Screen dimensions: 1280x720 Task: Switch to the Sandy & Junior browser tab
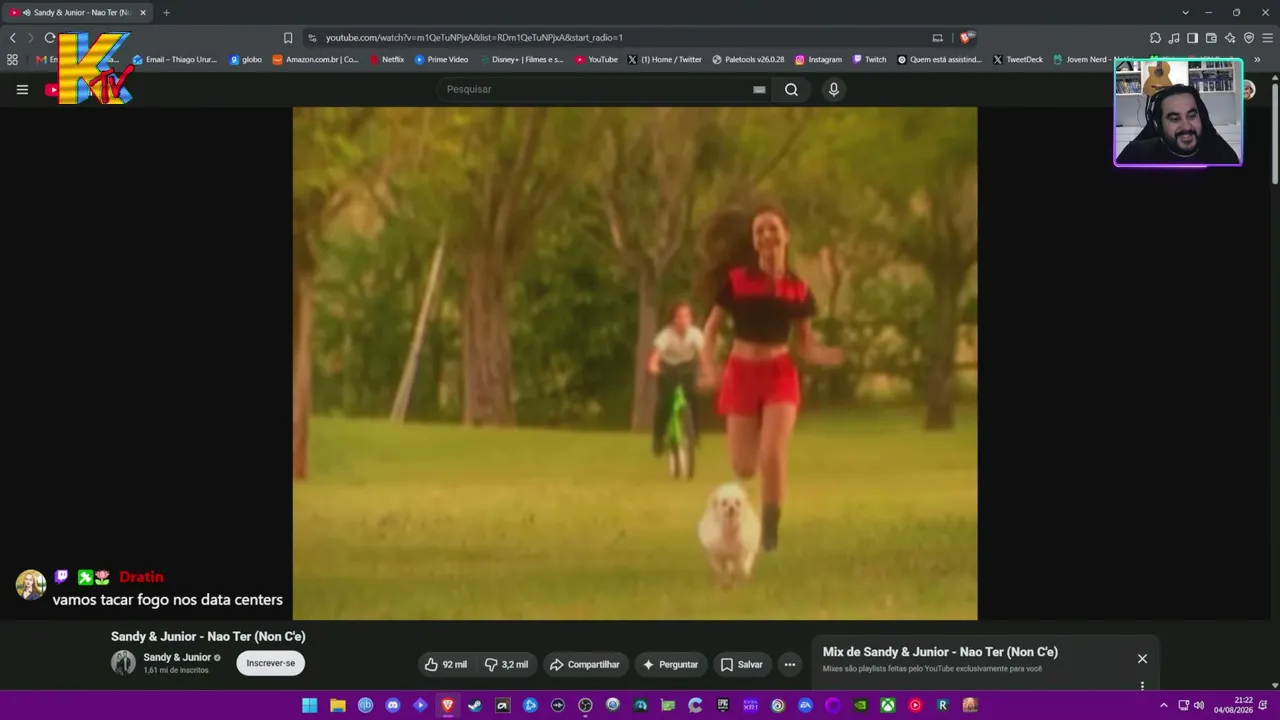click(x=78, y=12)
